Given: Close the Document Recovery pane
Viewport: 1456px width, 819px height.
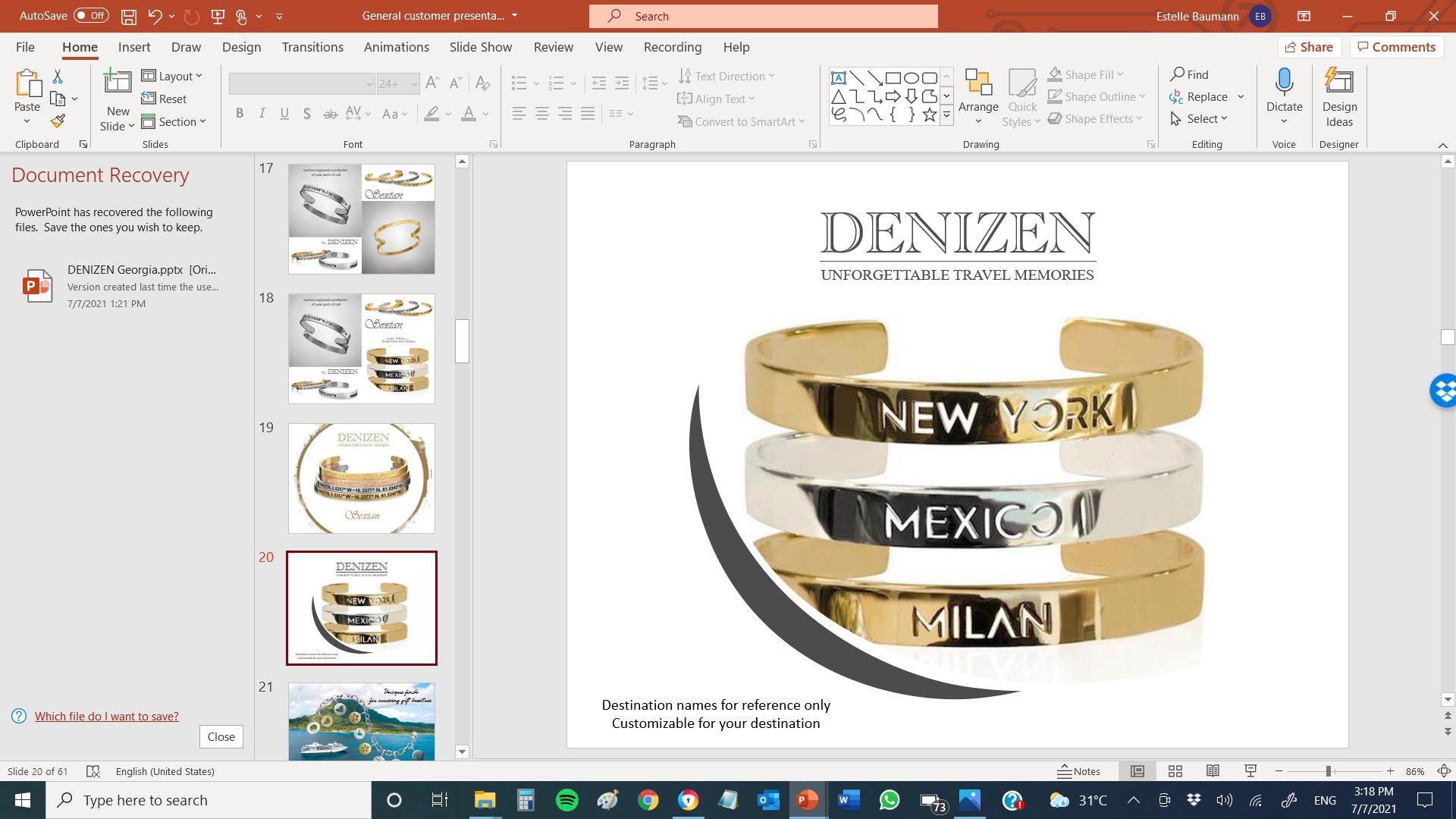Looking at the screenshot, I should point(221,736).
